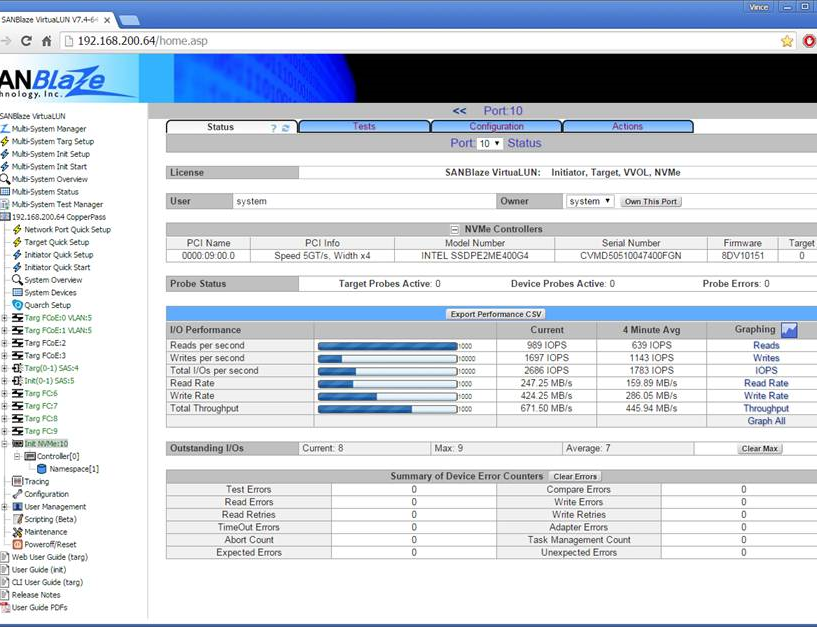Click the Maintenance tools icon

[17, 532]
